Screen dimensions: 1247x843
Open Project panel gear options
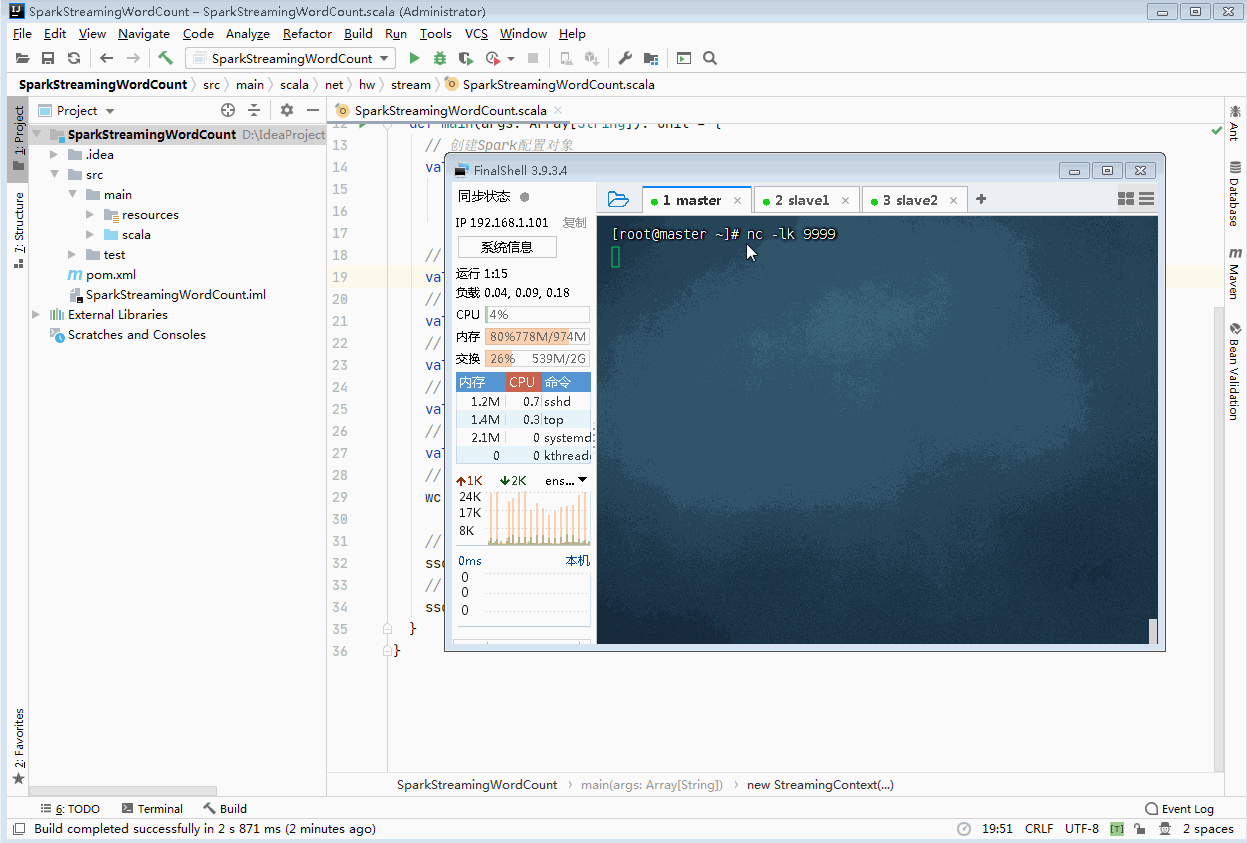coord(287,111)
